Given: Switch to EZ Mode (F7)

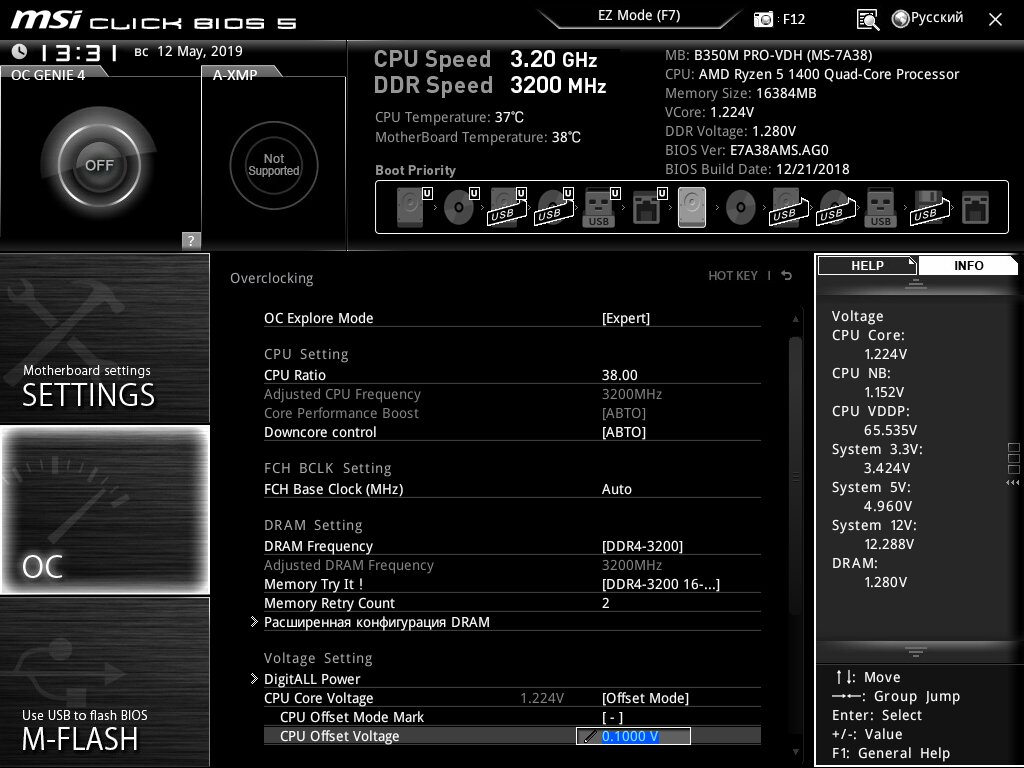Looking at the screenshot, I should coord(639,16).
